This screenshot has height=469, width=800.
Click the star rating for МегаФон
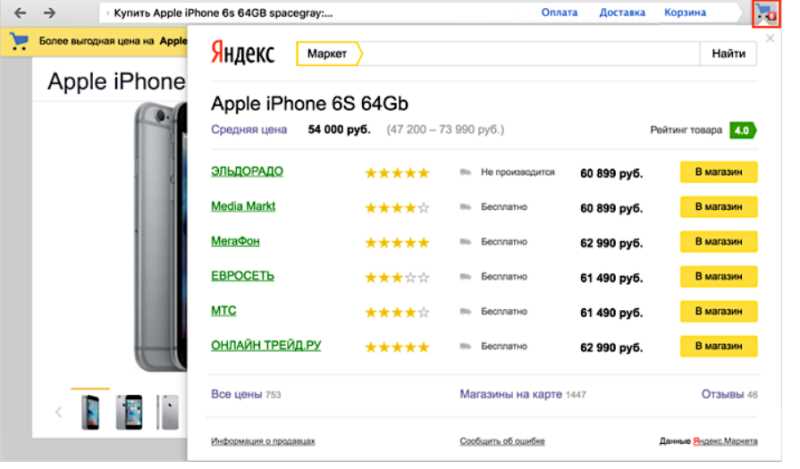pyautogui.click(x=397, y=242)
